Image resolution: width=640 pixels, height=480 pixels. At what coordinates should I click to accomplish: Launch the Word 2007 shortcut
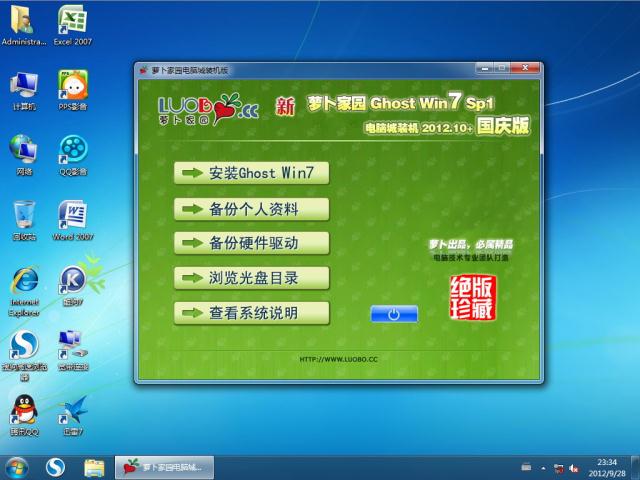(73, 220)
